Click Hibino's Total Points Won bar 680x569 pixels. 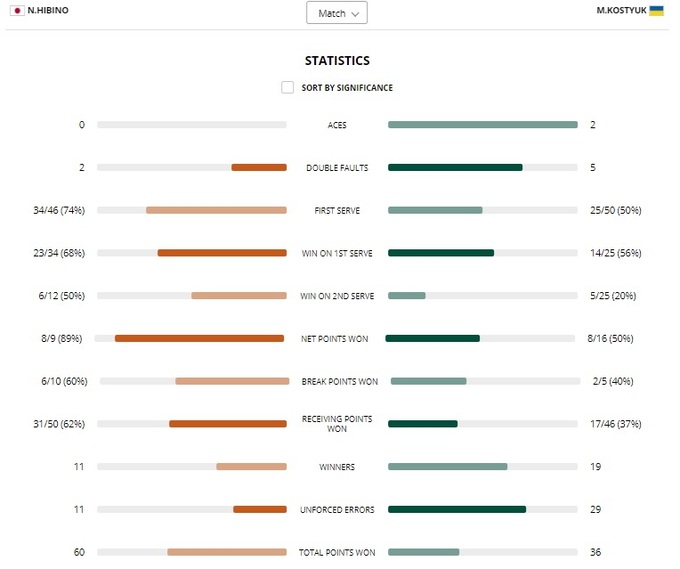click(x=227, y=552)
